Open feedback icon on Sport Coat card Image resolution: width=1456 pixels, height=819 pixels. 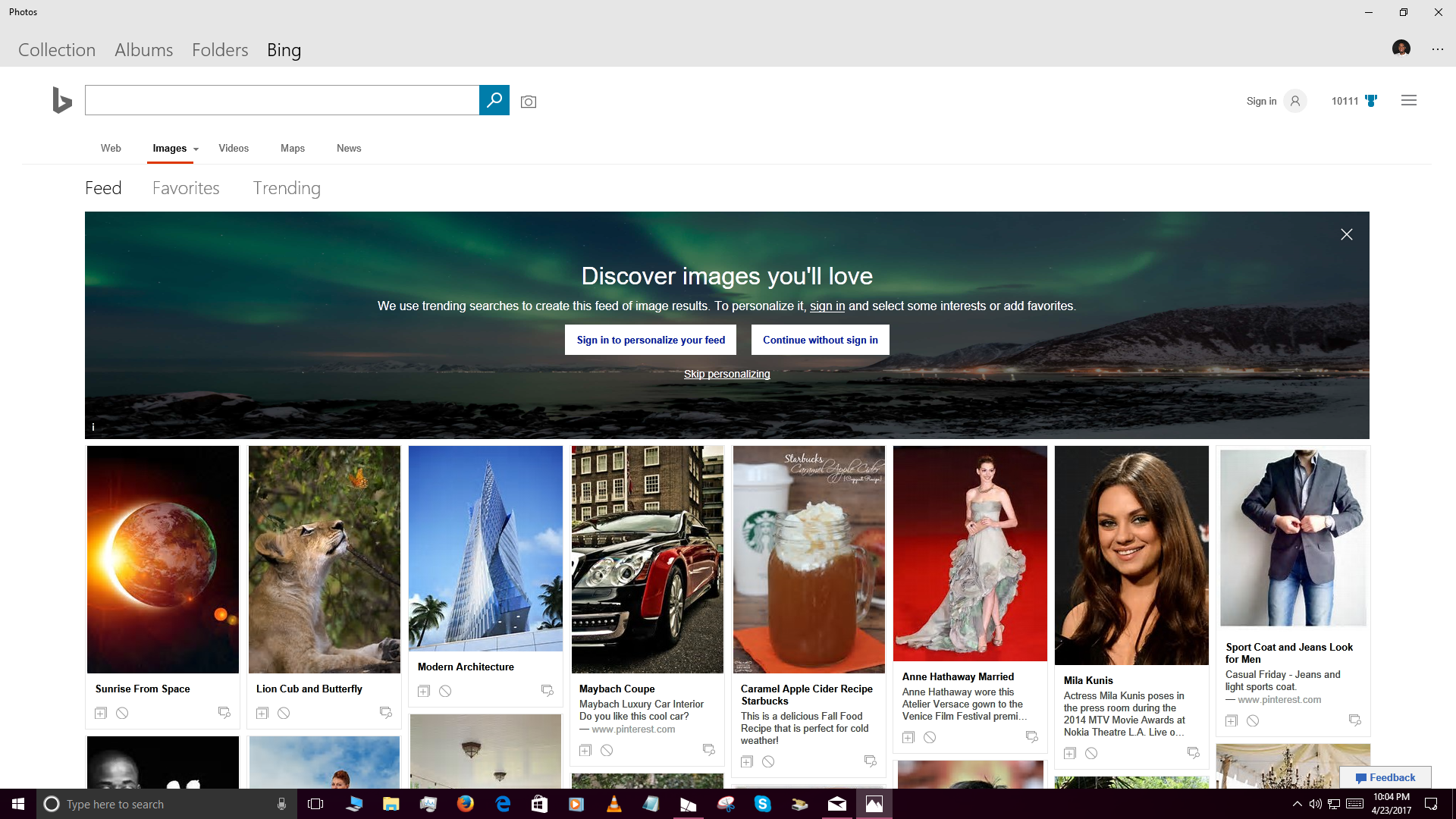1355,720
